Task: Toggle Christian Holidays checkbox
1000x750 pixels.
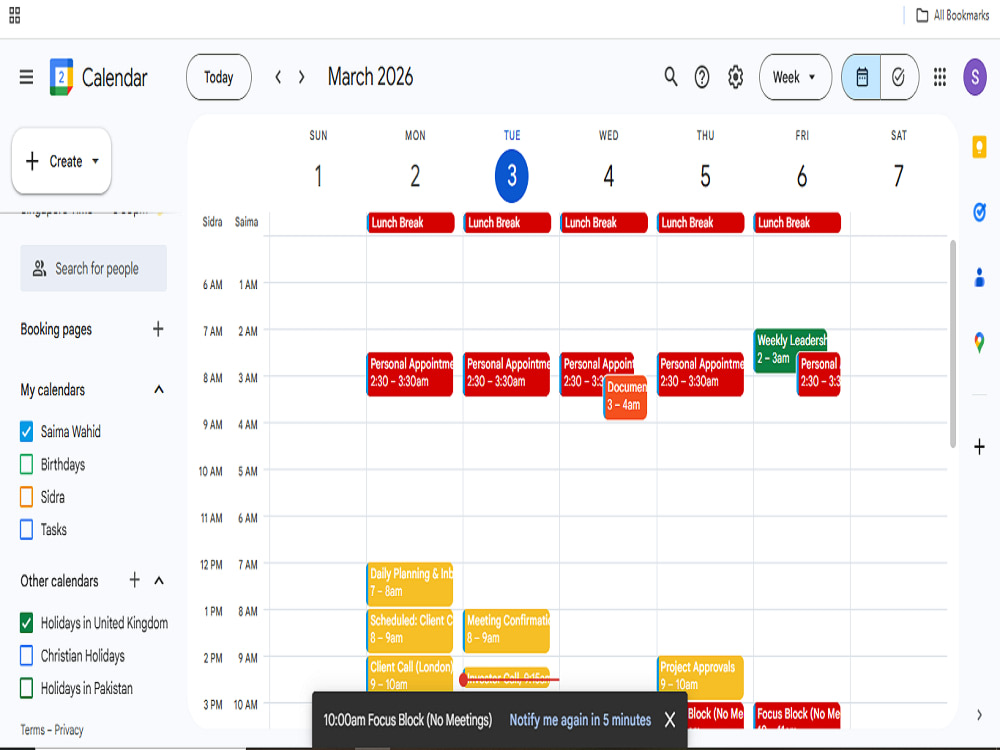Action: point(26,656)
